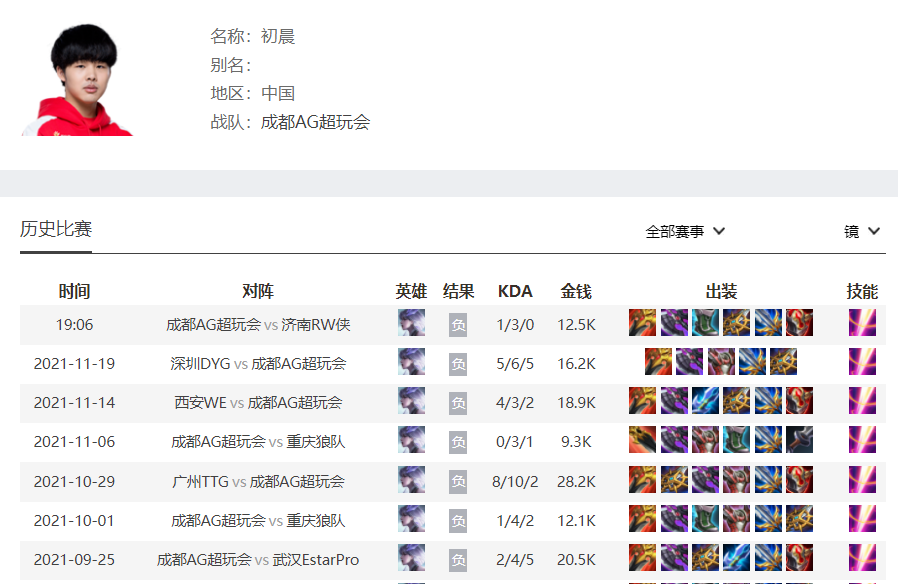Click hero icon in 2021-10-01 row
Image resolution: width=898 pixels, height=584 pixels.
(411, 518)
